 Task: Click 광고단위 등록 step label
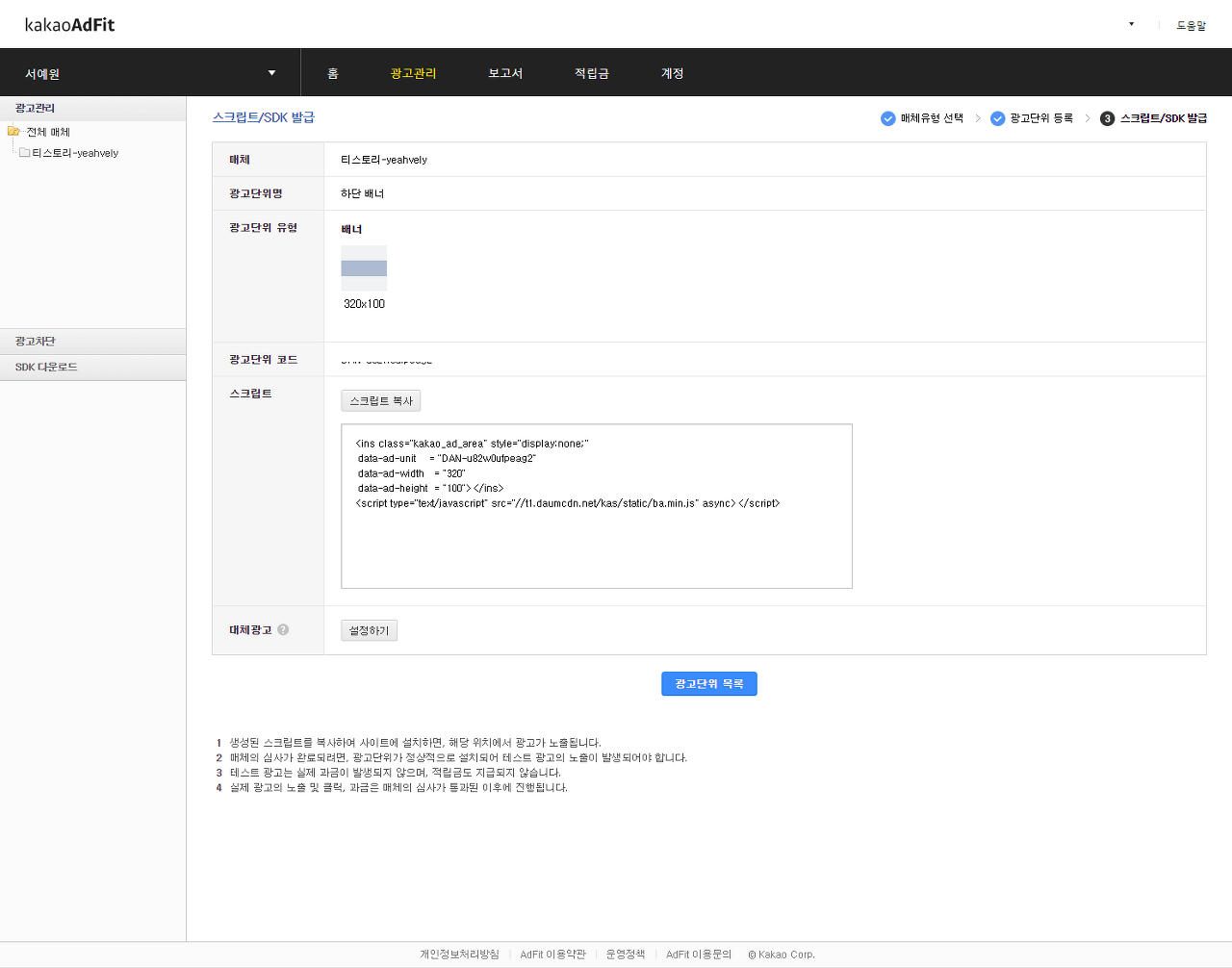click(x=1041, y=118)
